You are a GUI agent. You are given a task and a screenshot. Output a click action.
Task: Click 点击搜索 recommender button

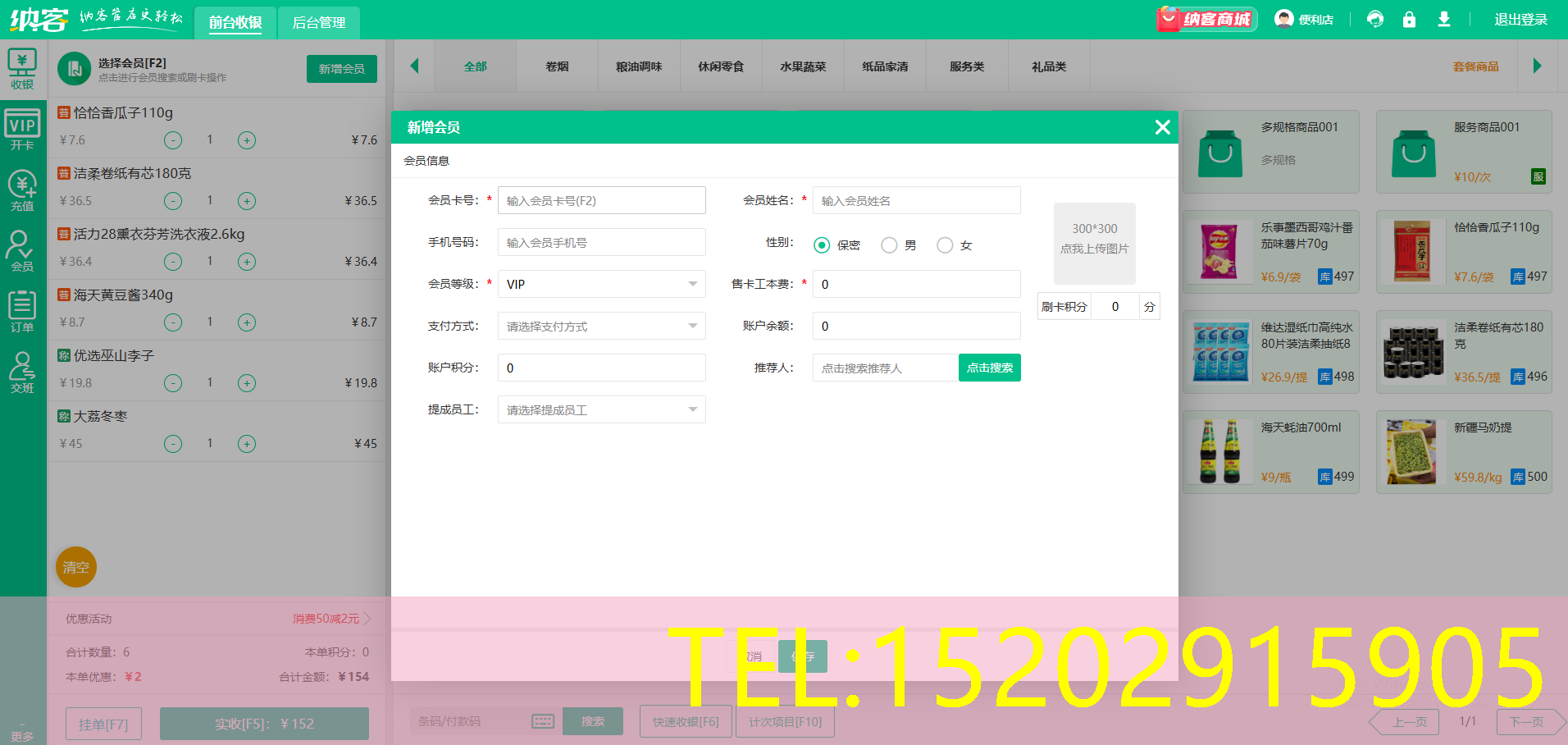(990, 368)
